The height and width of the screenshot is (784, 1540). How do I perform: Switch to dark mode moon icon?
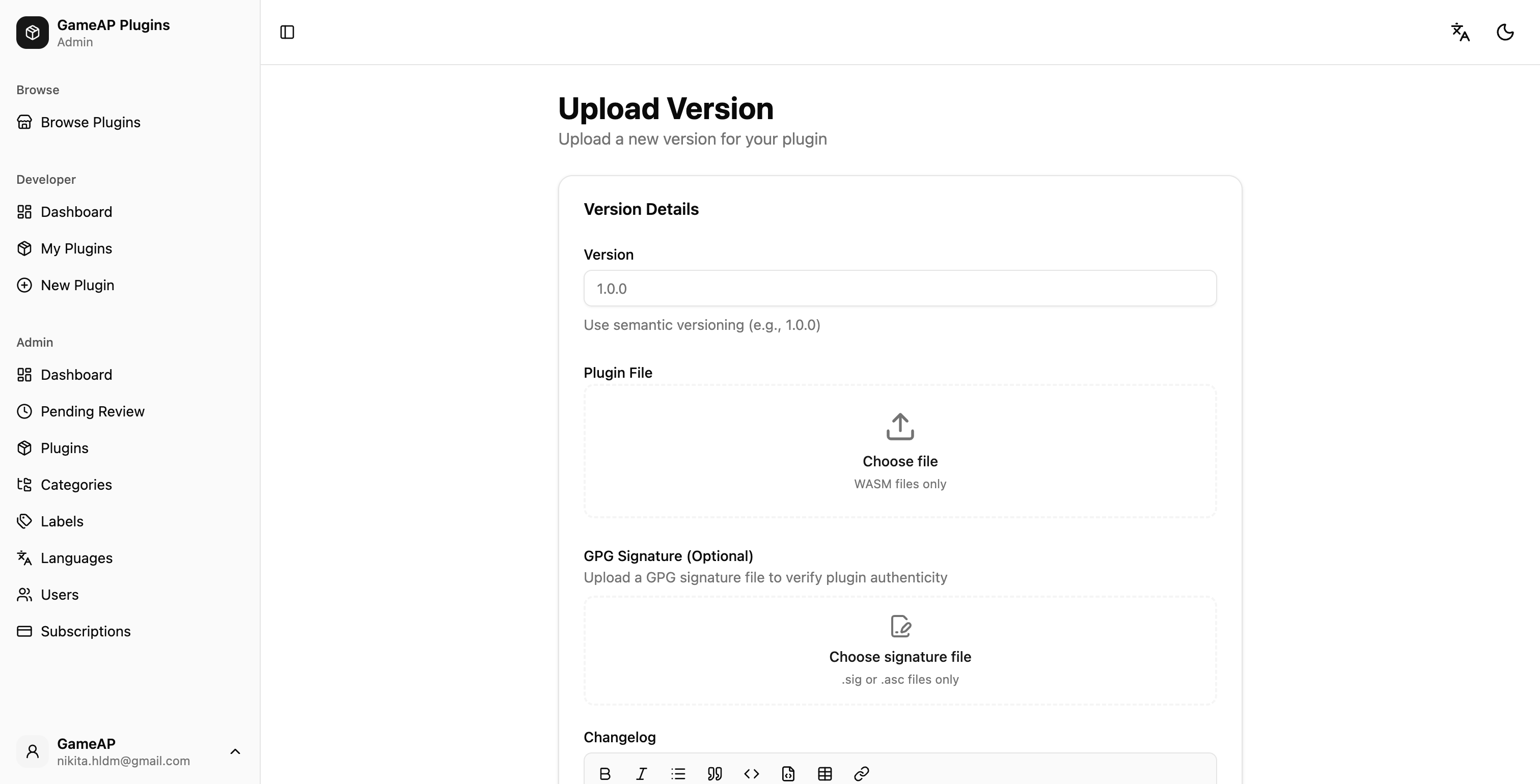click(x=1505, y=32)
